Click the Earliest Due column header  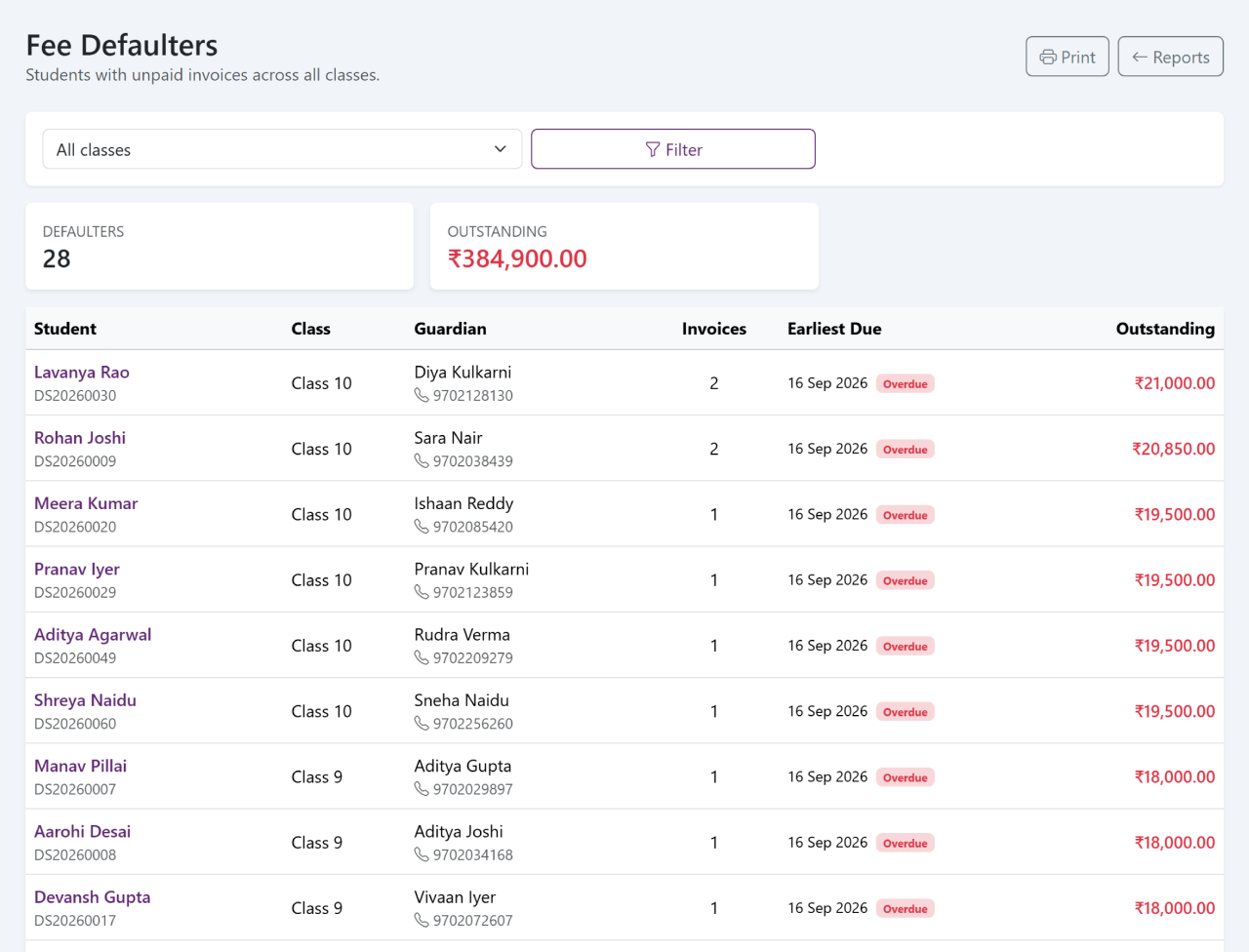coord(834,329)
